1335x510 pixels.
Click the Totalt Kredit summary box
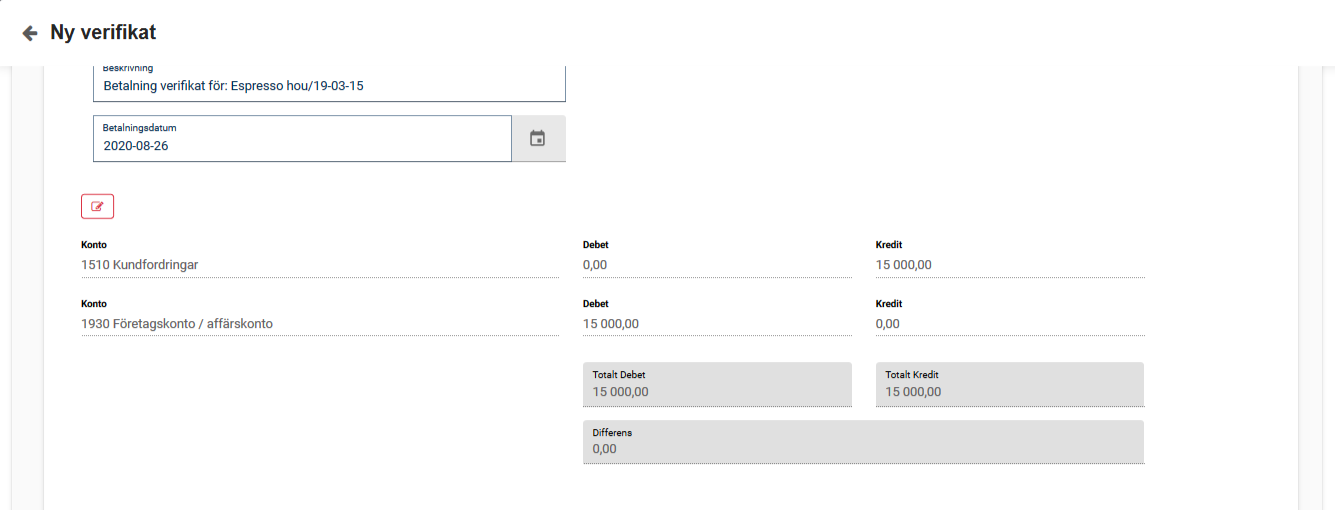pos(1009,385)
